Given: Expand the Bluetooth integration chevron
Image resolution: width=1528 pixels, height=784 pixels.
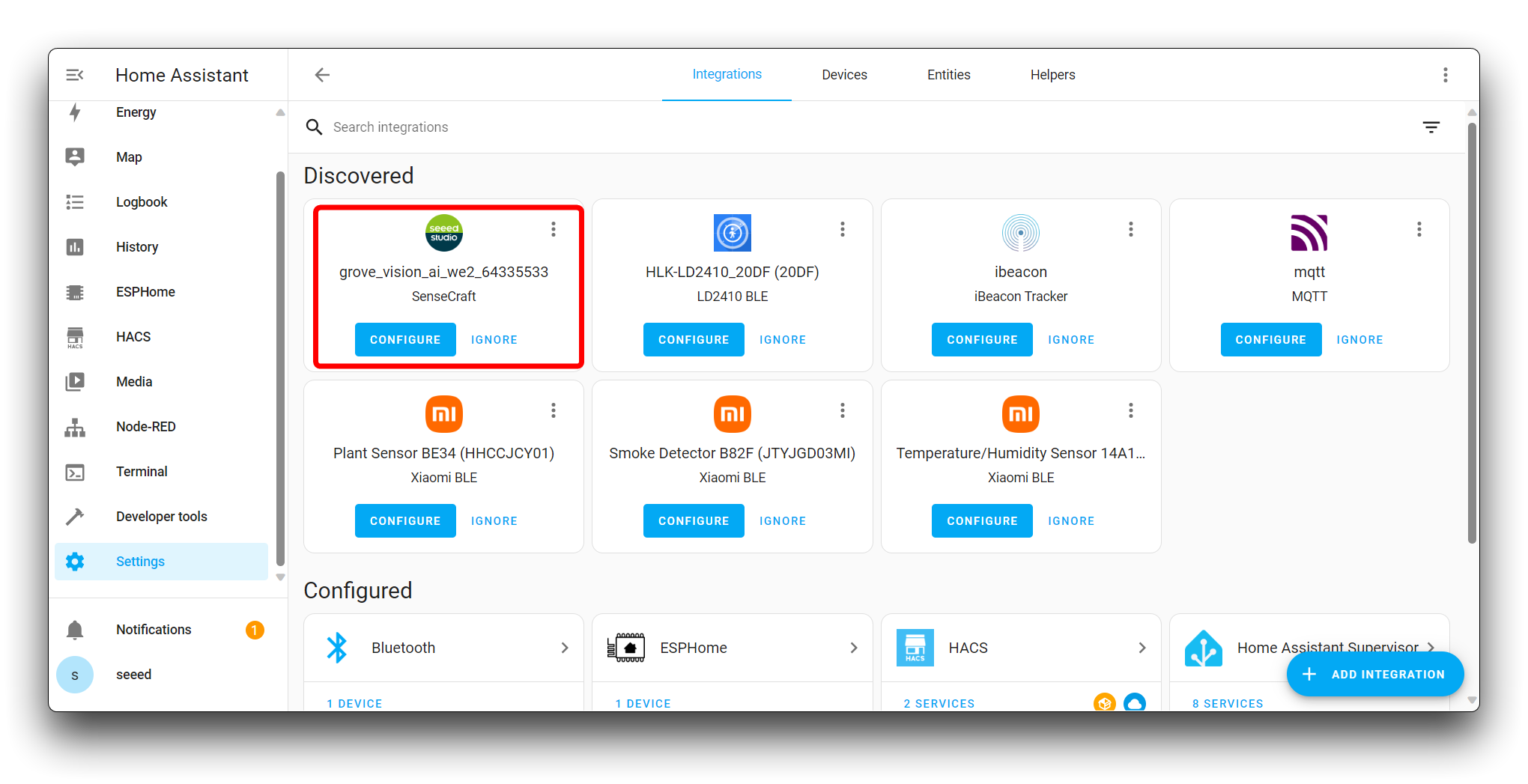Looking at the screenshot, I should (x=565, y=648).
